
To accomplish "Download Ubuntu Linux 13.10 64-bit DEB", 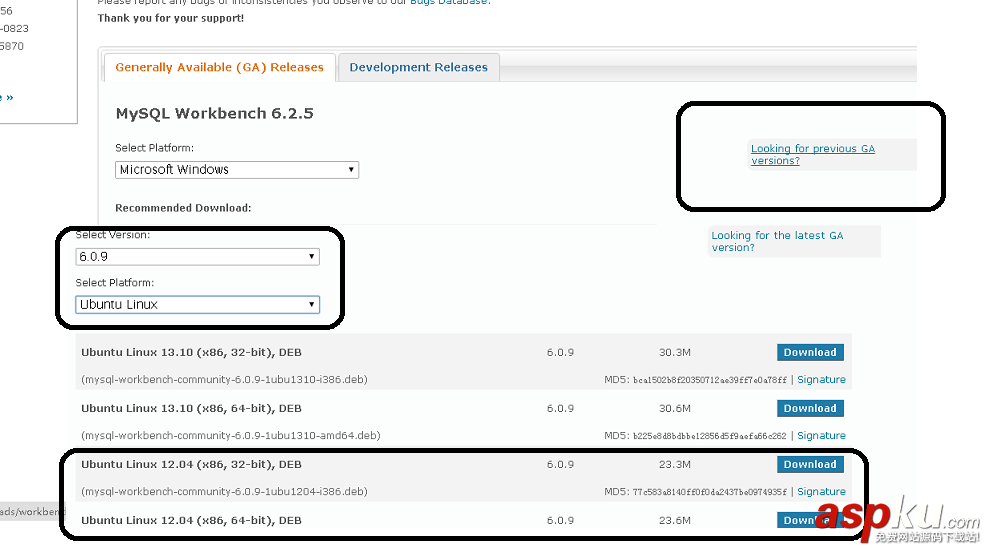I will coord(810,408).
